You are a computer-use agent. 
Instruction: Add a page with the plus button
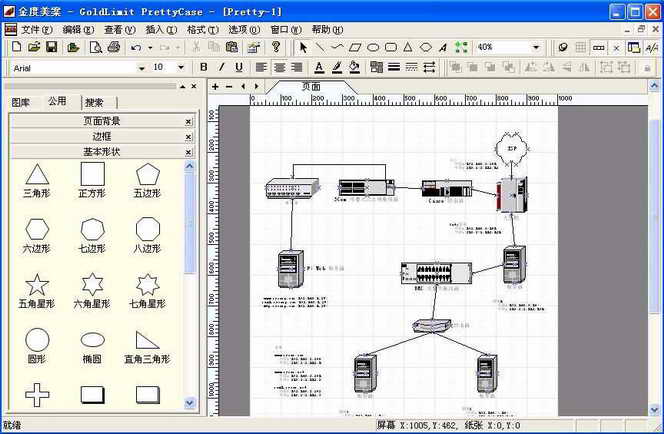pyautogui.click(x=215, y=86)
